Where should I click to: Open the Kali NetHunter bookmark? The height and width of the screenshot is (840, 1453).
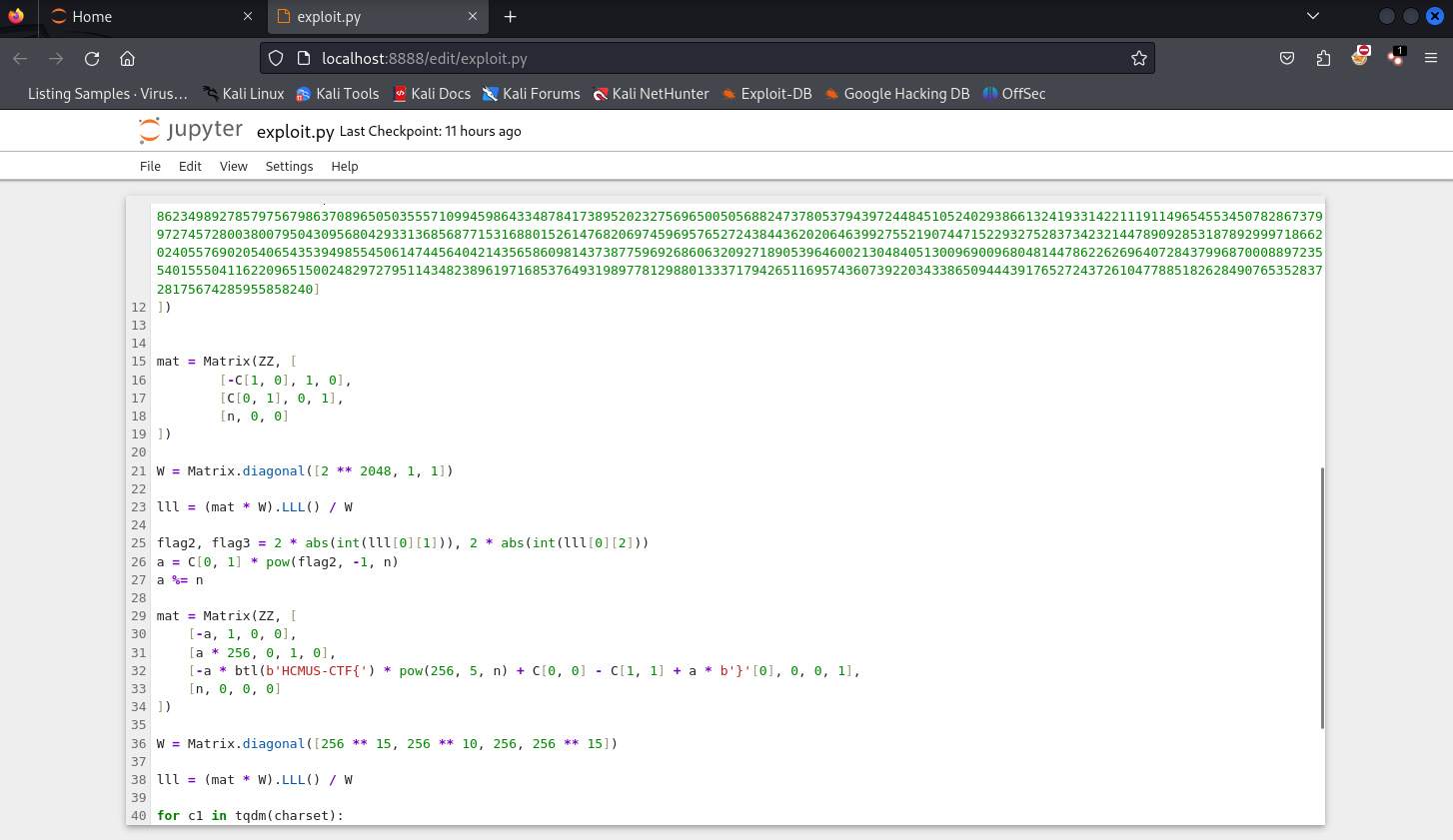[x=651, y=94]
